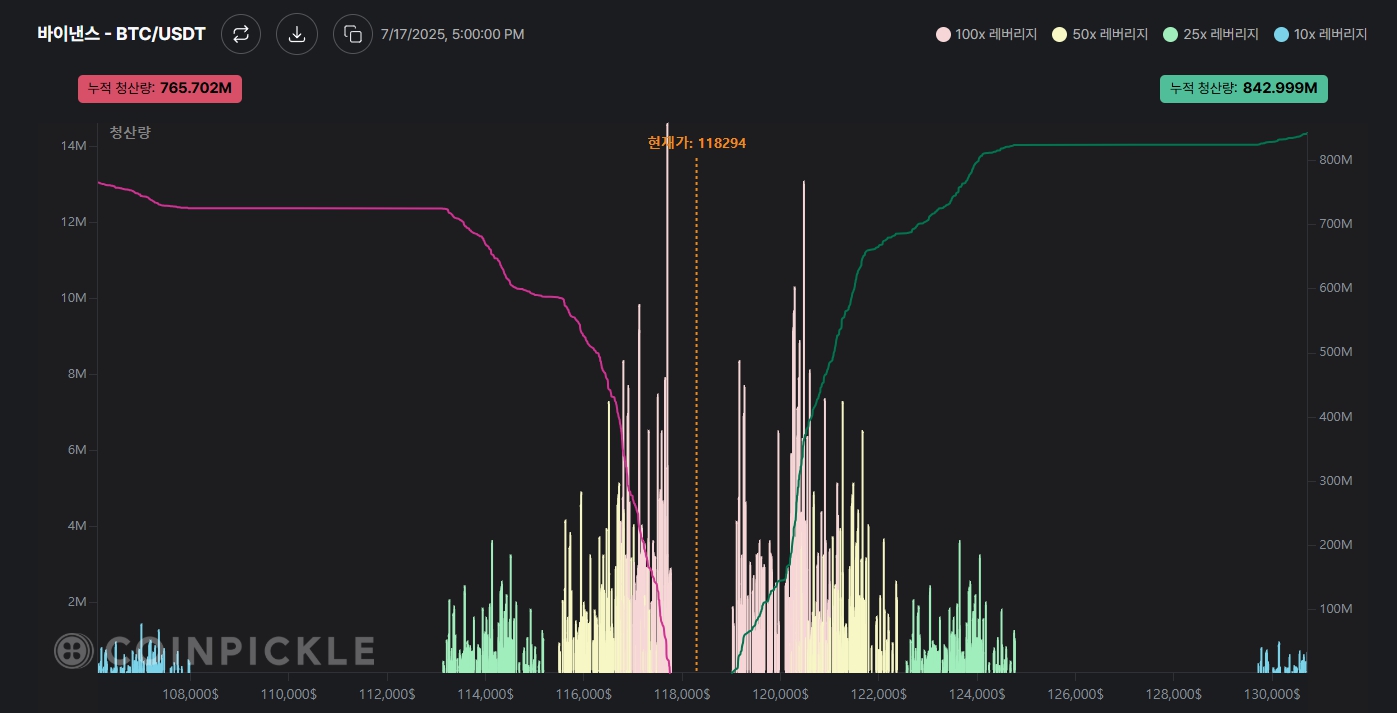Click the 6M left axis label

click(77, 450)
